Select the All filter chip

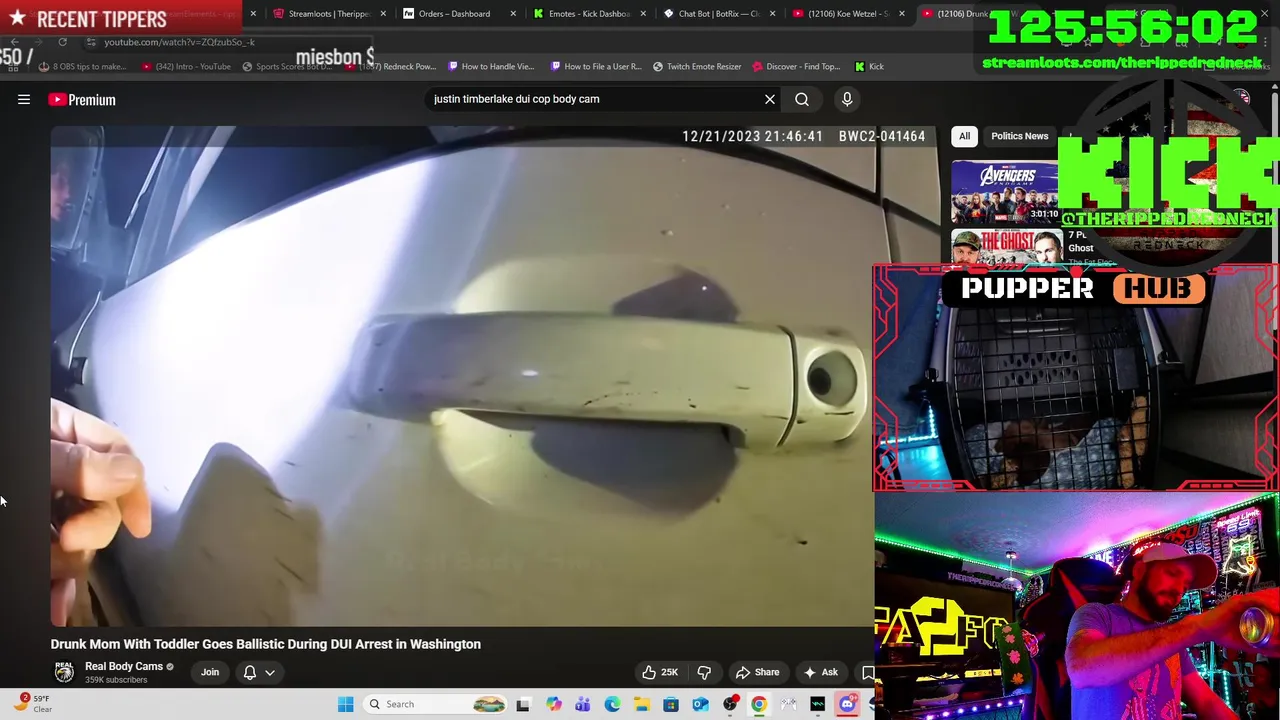coord(964,136)
